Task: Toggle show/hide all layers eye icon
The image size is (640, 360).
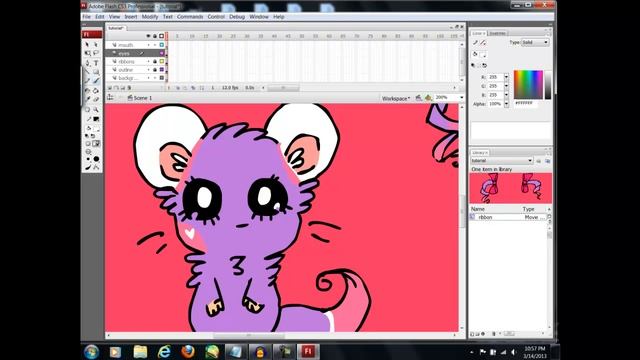Action: [x=149, y=36]
